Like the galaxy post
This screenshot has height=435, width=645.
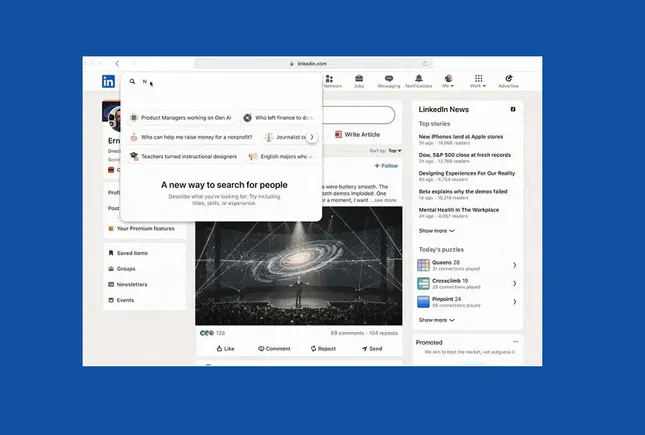coord(224,349)
